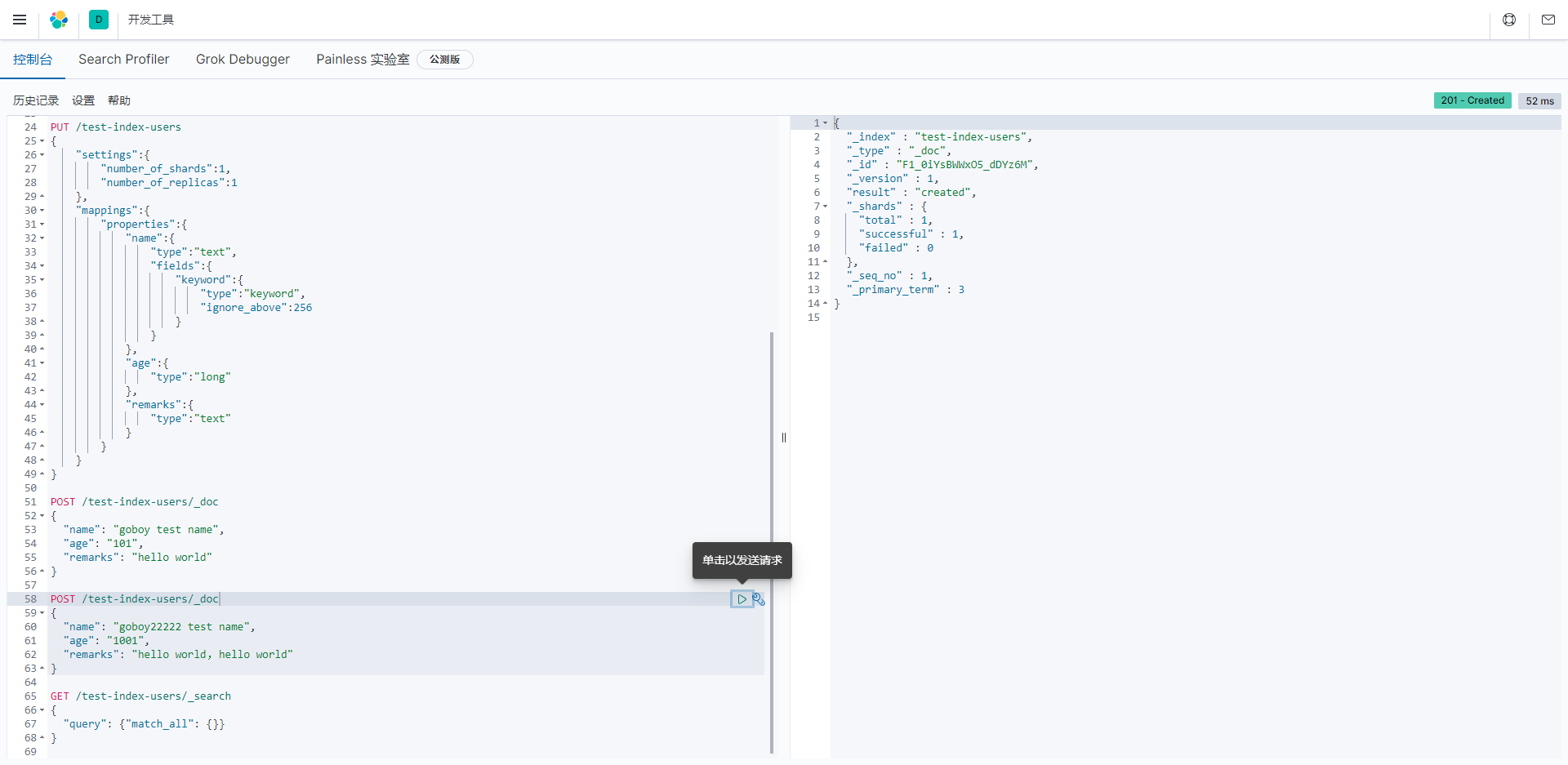Open the hamburger navigation menu
The image size is (1568, 765).
[x=20, y=20]
